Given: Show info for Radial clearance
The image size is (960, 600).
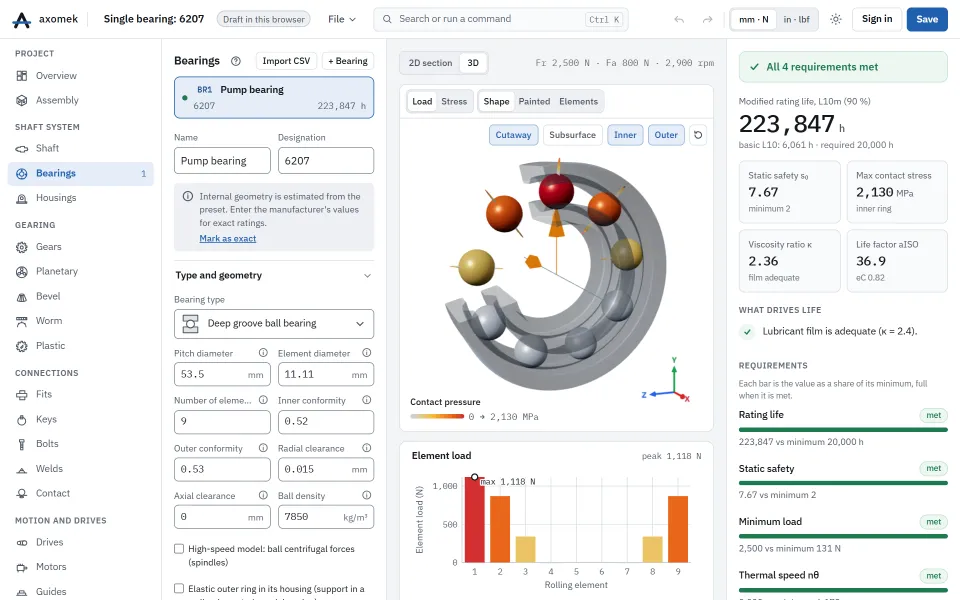Looking at the screenshot, I should [367, 448].
